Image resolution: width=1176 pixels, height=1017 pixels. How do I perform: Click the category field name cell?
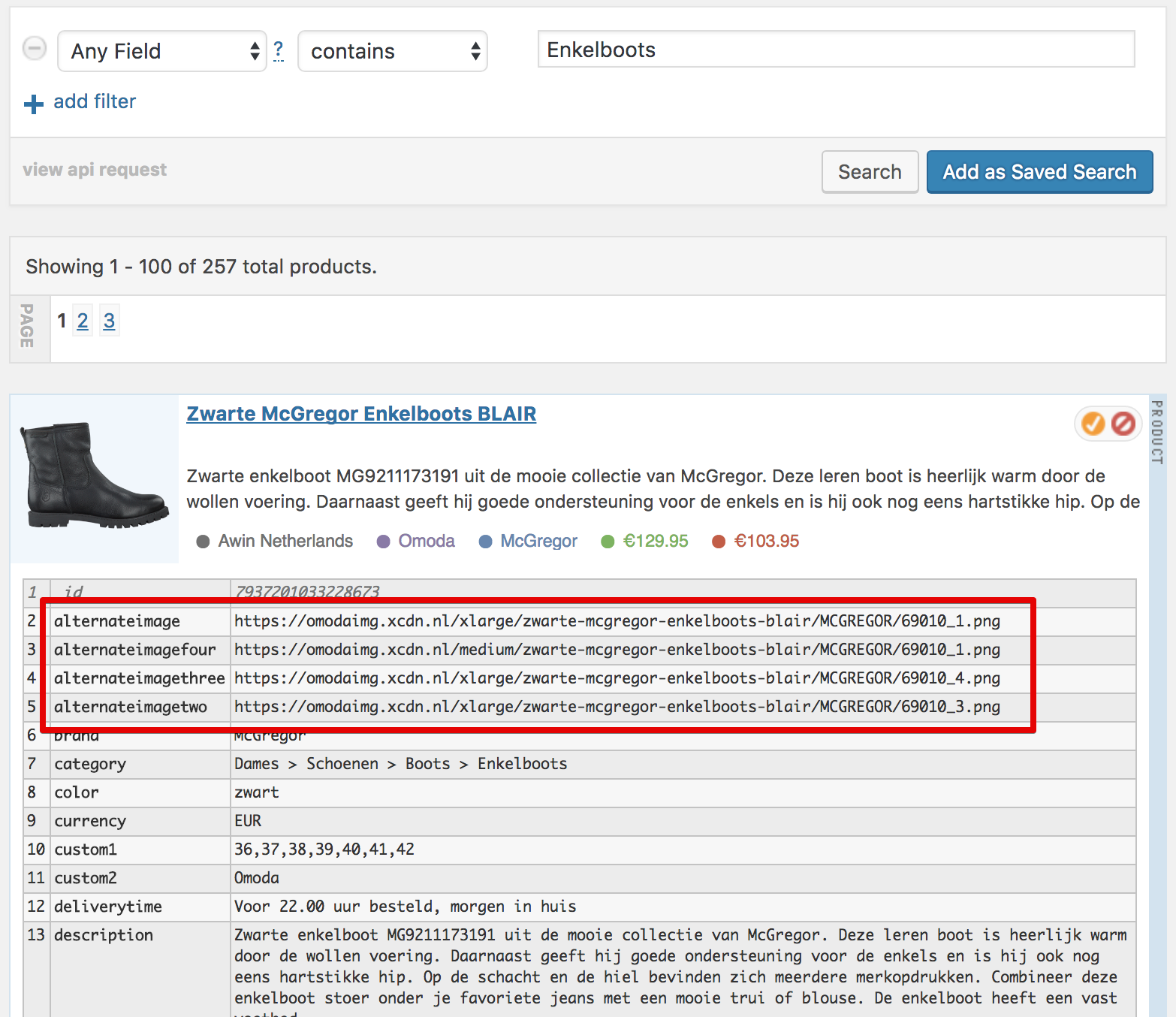pyautogui.click(x=140, y=764)
